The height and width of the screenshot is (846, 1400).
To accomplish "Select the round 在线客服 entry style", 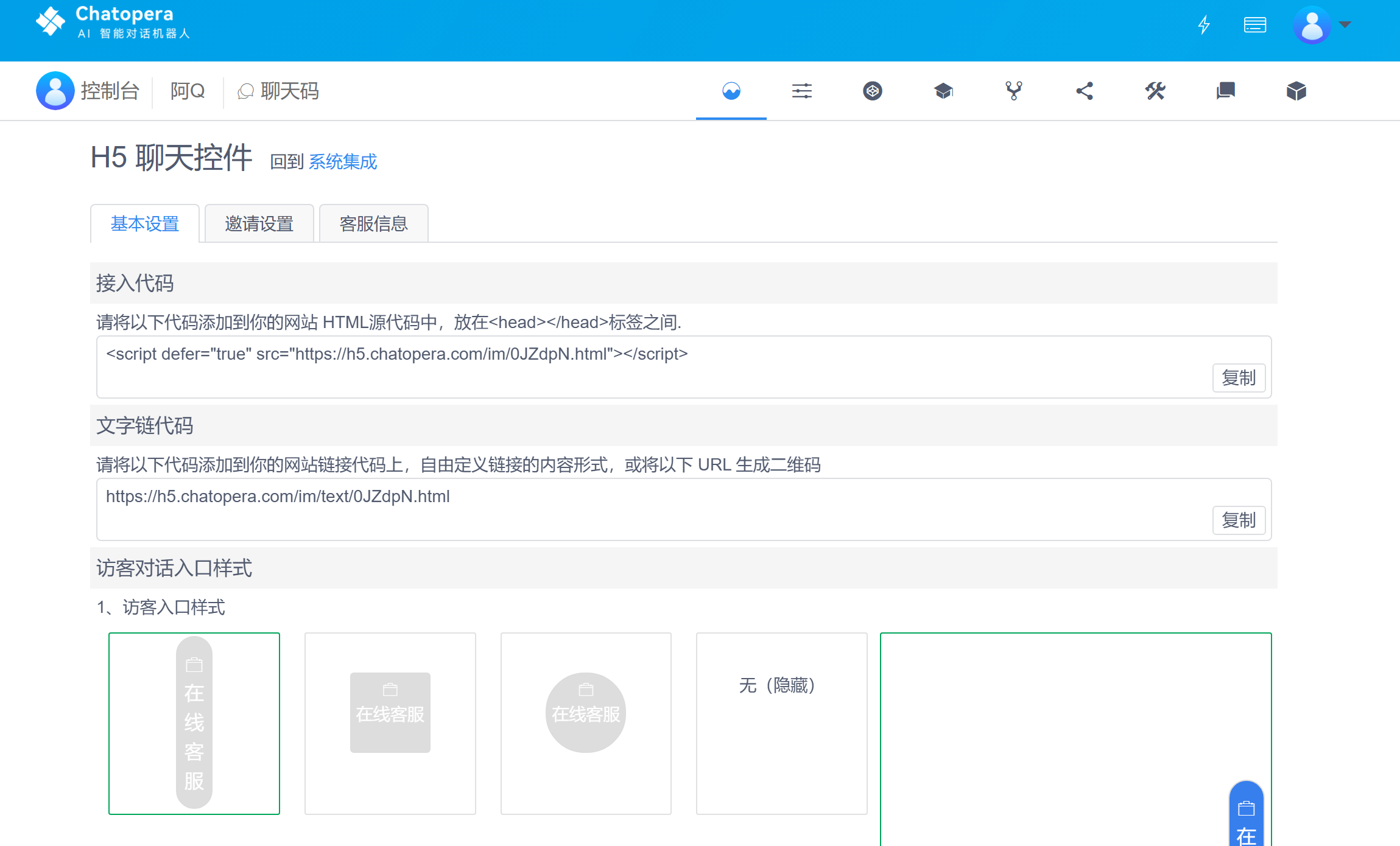I will point(586,723).
